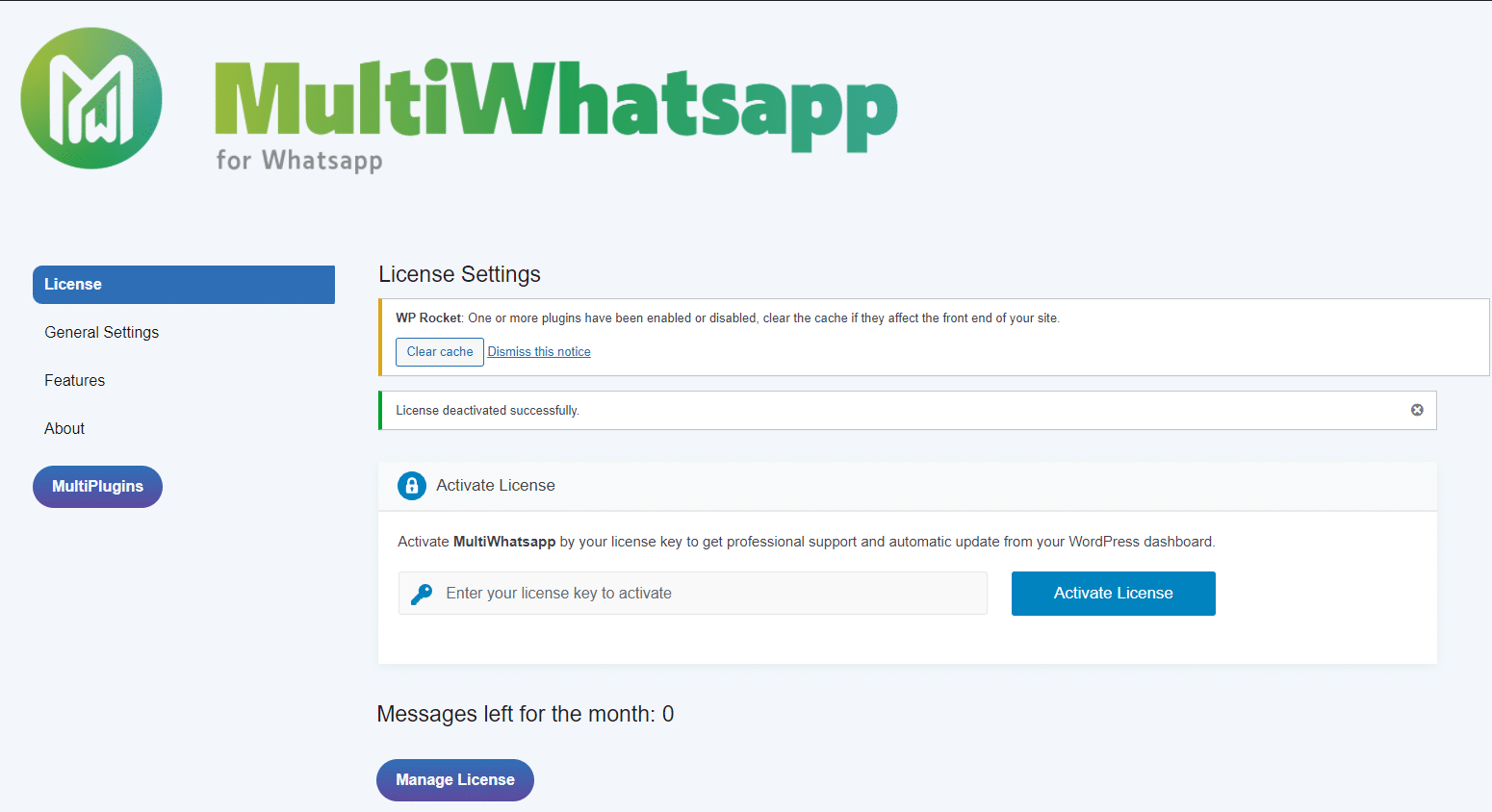1492x812 pixels.
Task: Open the General Settings section
Action: [101, 332]
